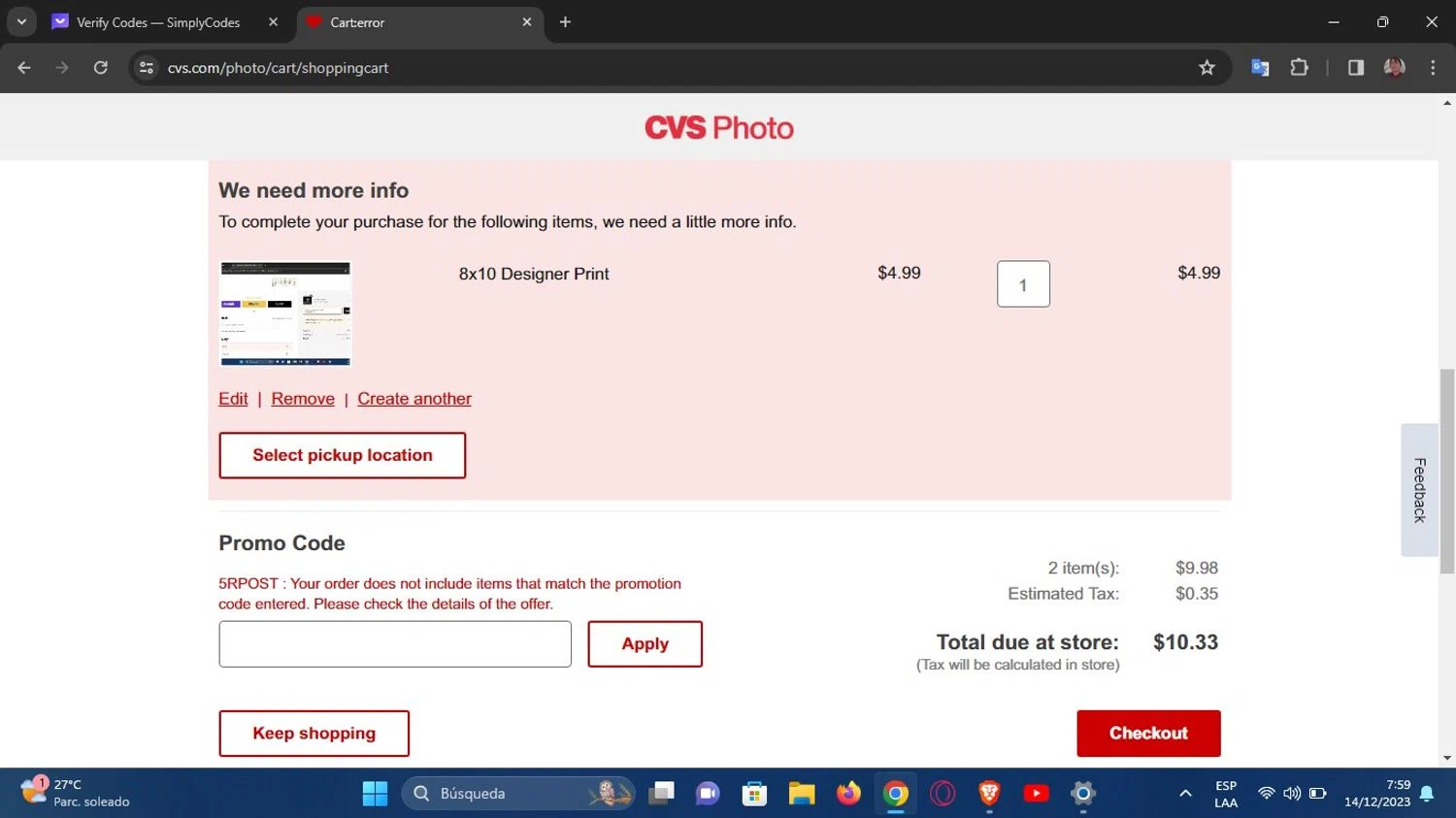Open the Windows Start menu

pos(375,794)
